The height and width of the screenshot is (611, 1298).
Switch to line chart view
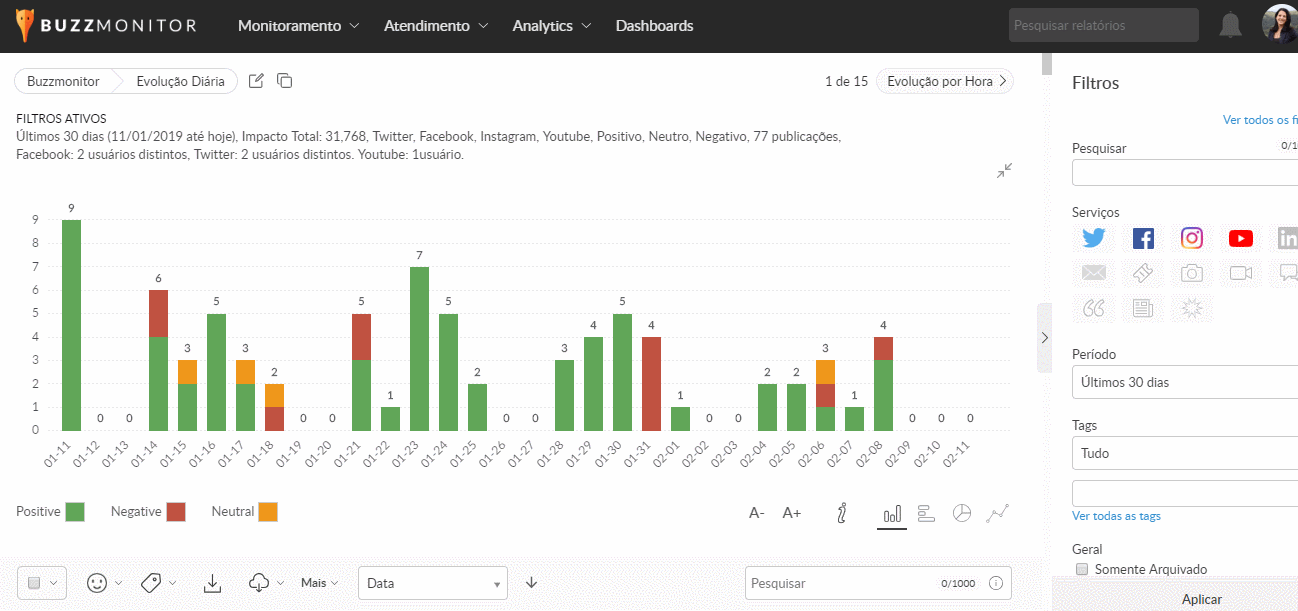997,513
